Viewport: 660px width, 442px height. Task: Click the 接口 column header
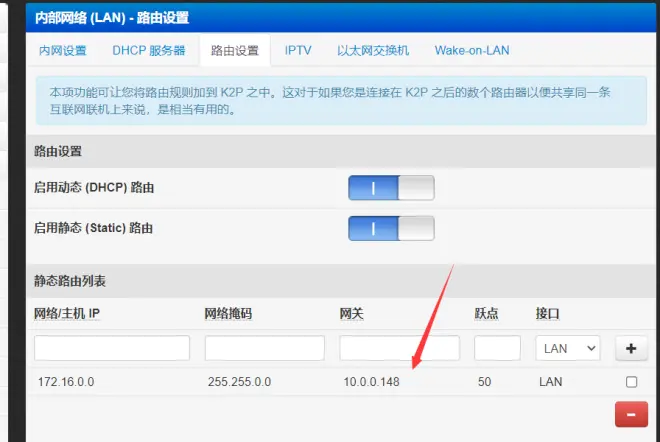click(x=548, y=314)
